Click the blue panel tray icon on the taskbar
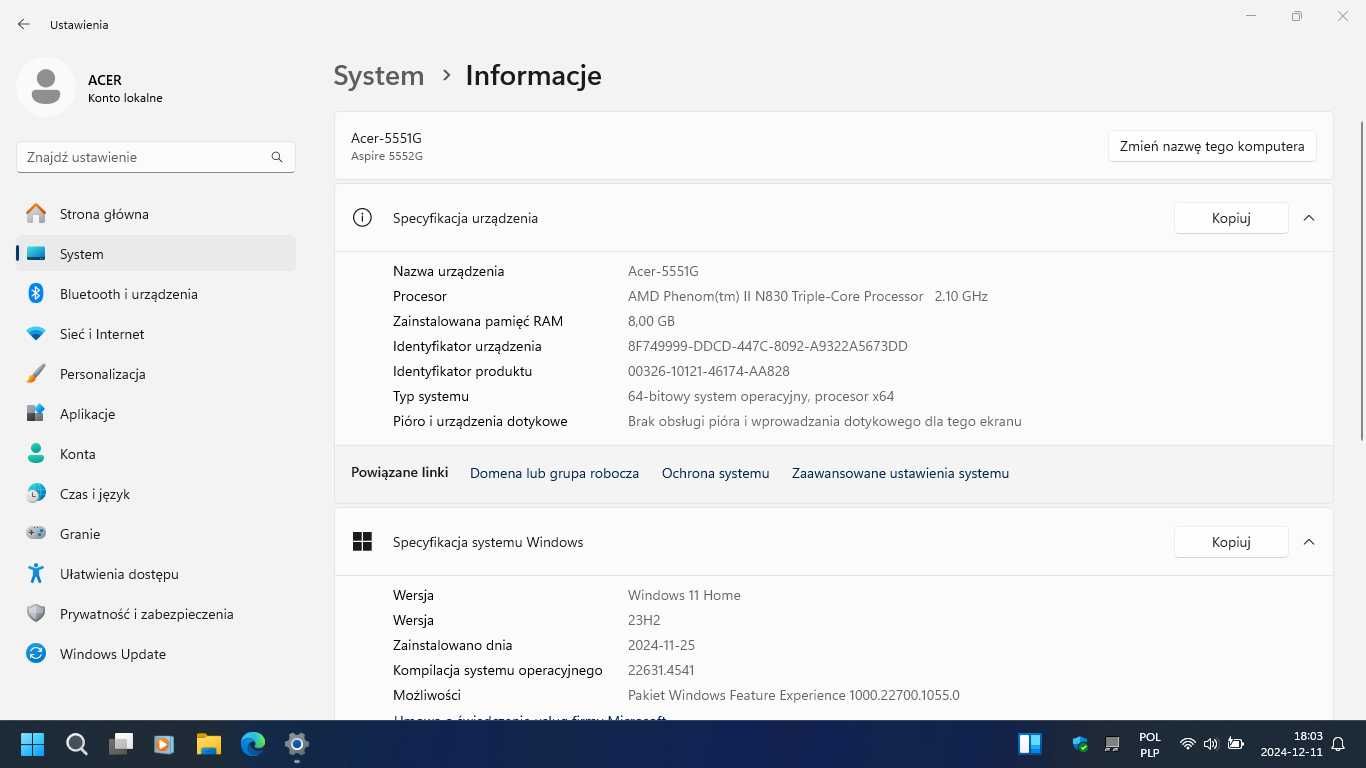The image size is (1366, 768). coord(1030,743)
